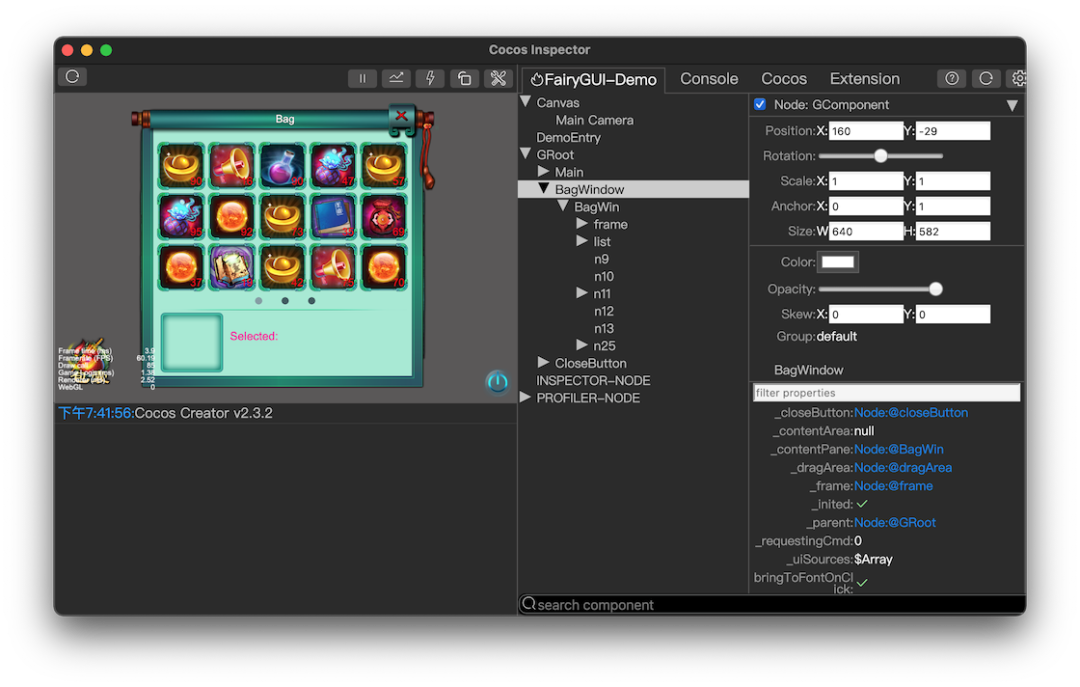Image resolution: width=1080 pixels, height=687 pixels.
Task: Open the Node:@frame link
Action: pyautogui.click(x=893, y=486)
